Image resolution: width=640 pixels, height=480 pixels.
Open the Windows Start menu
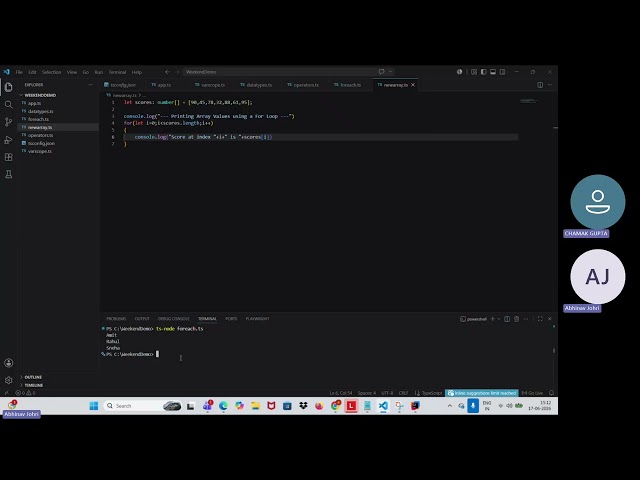[x=93, y=406]
